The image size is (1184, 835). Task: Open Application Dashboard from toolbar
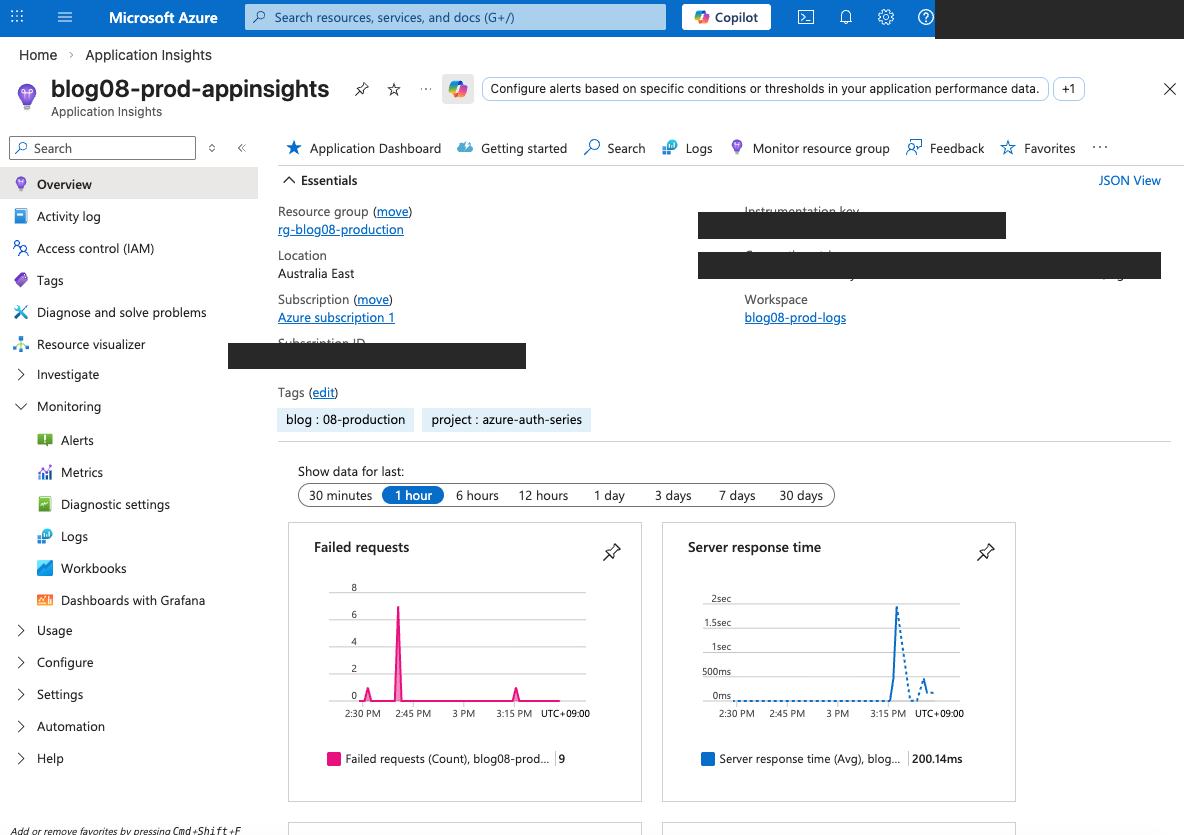[x=363, y=148]
